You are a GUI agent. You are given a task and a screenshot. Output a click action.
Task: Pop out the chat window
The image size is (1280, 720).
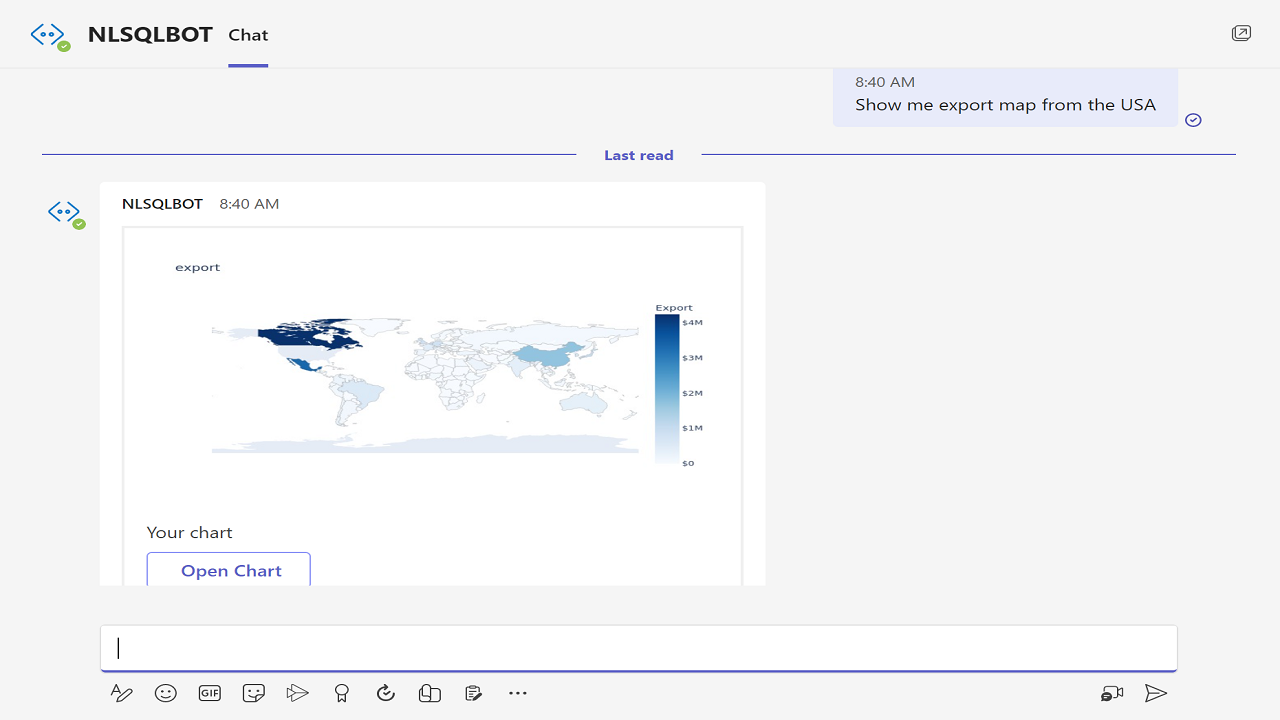[x=1241, y=34]
